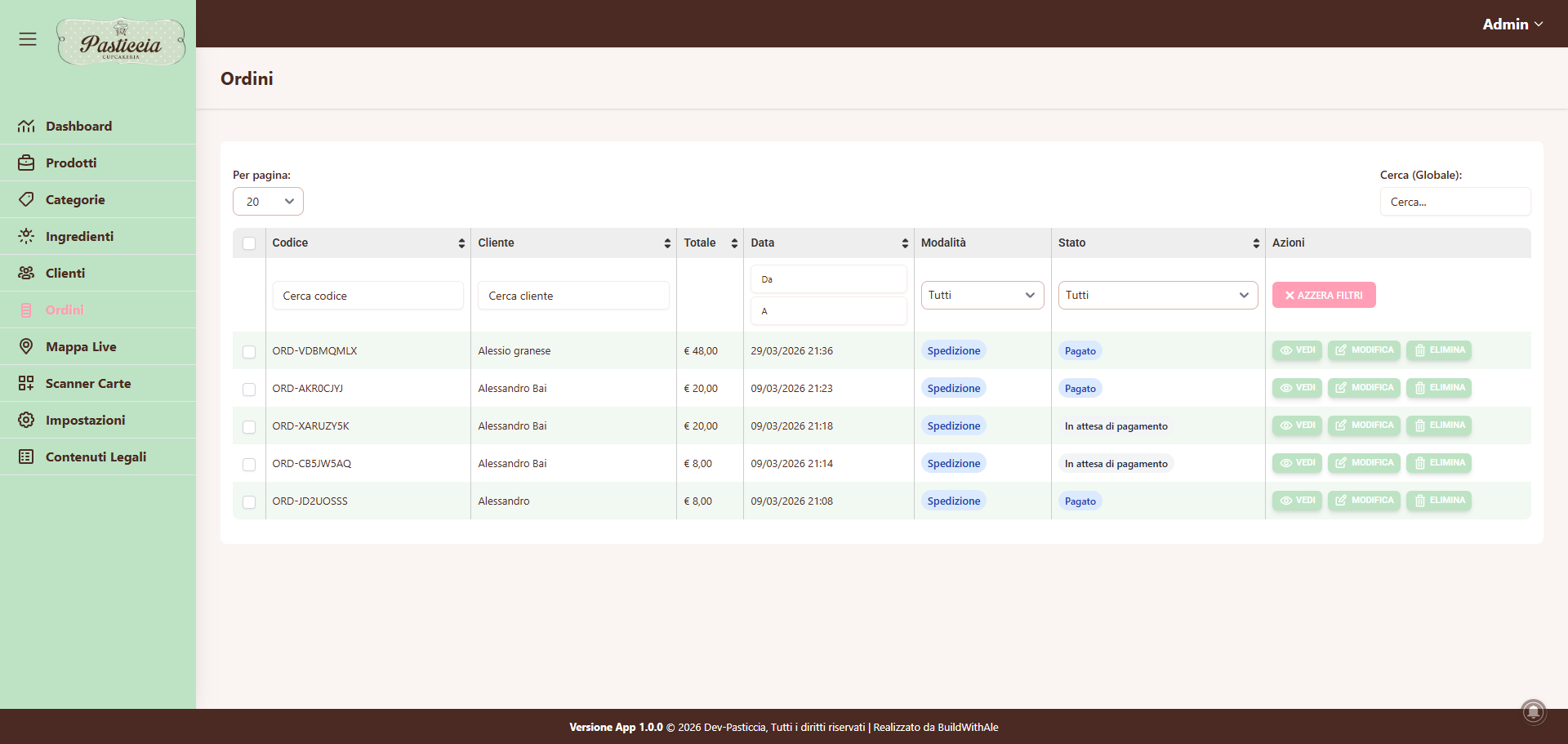Open the Per pagina dropdown
The image size is (1568, 744).
pyautogui.click(x=268, y=202)
